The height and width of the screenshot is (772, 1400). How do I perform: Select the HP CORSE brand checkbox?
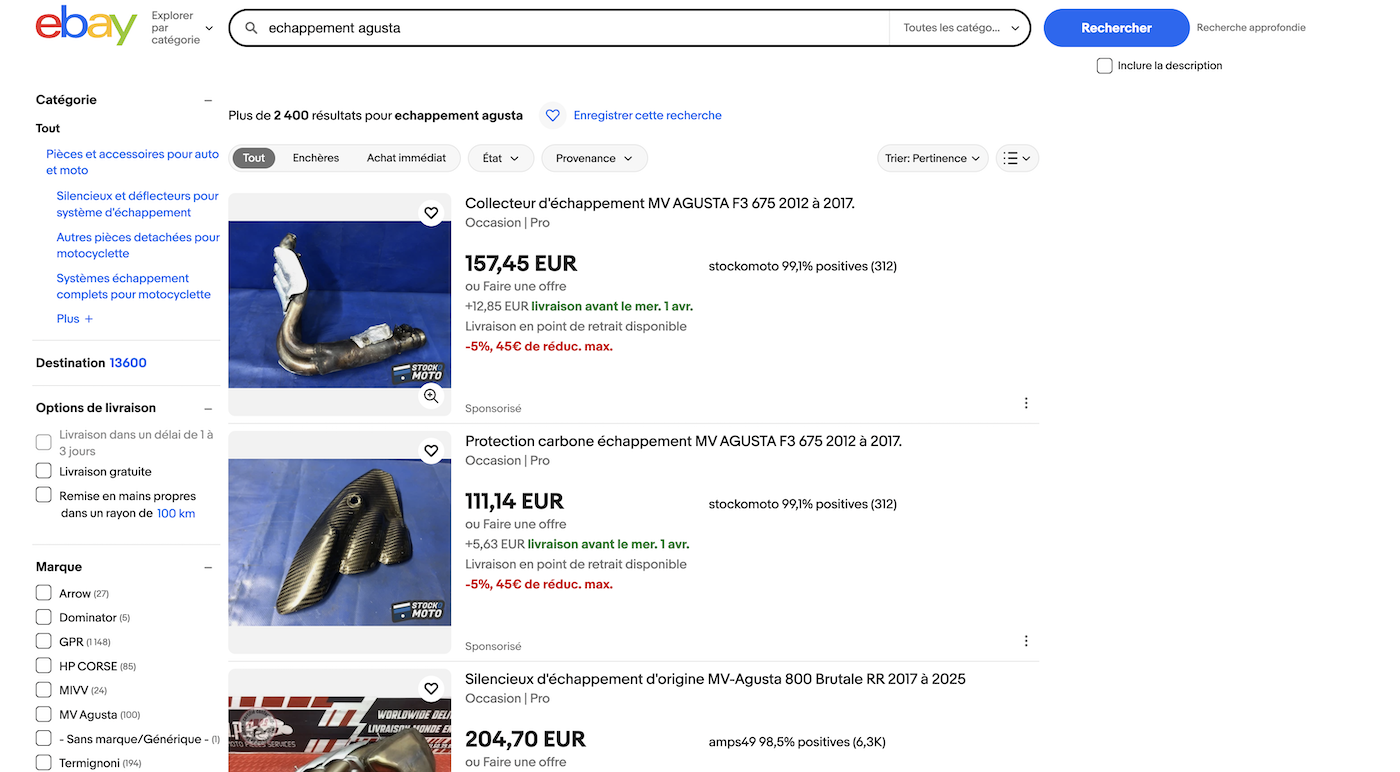click(x=43, y=665)
